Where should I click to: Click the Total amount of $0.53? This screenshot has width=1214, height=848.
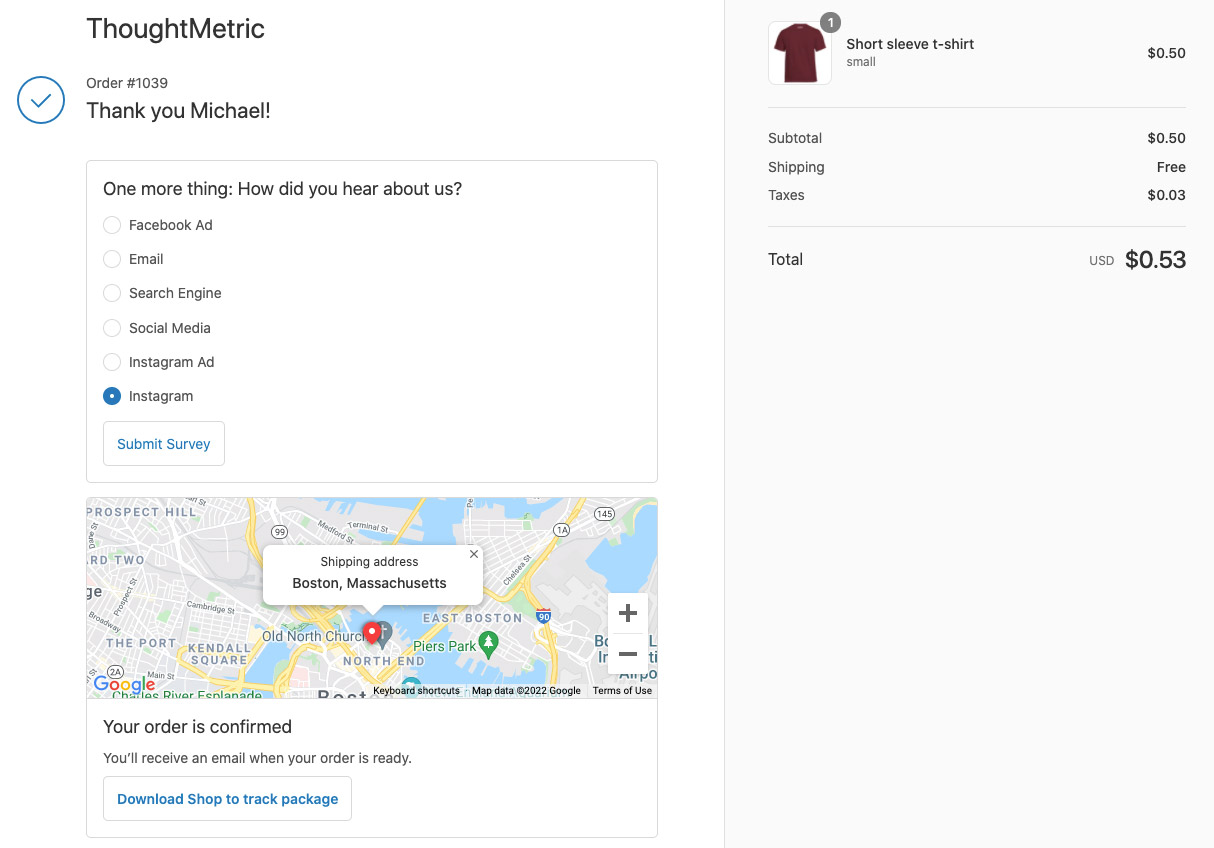(1155, 259)
